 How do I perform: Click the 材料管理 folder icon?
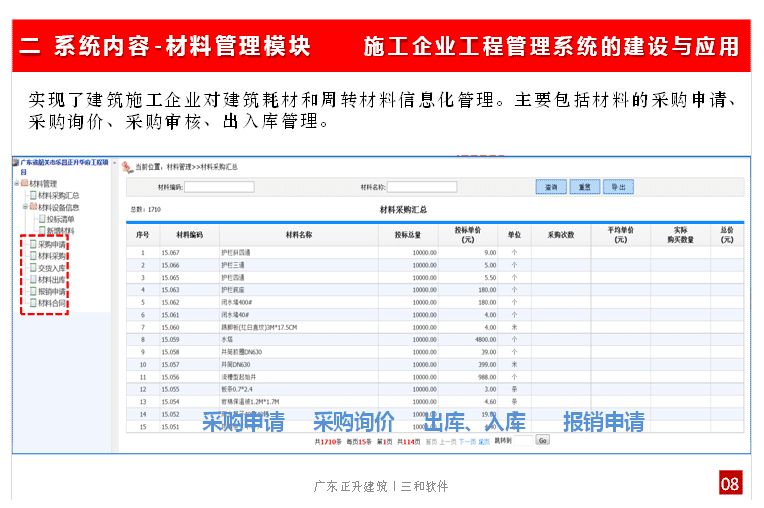(x=24, y=183)
